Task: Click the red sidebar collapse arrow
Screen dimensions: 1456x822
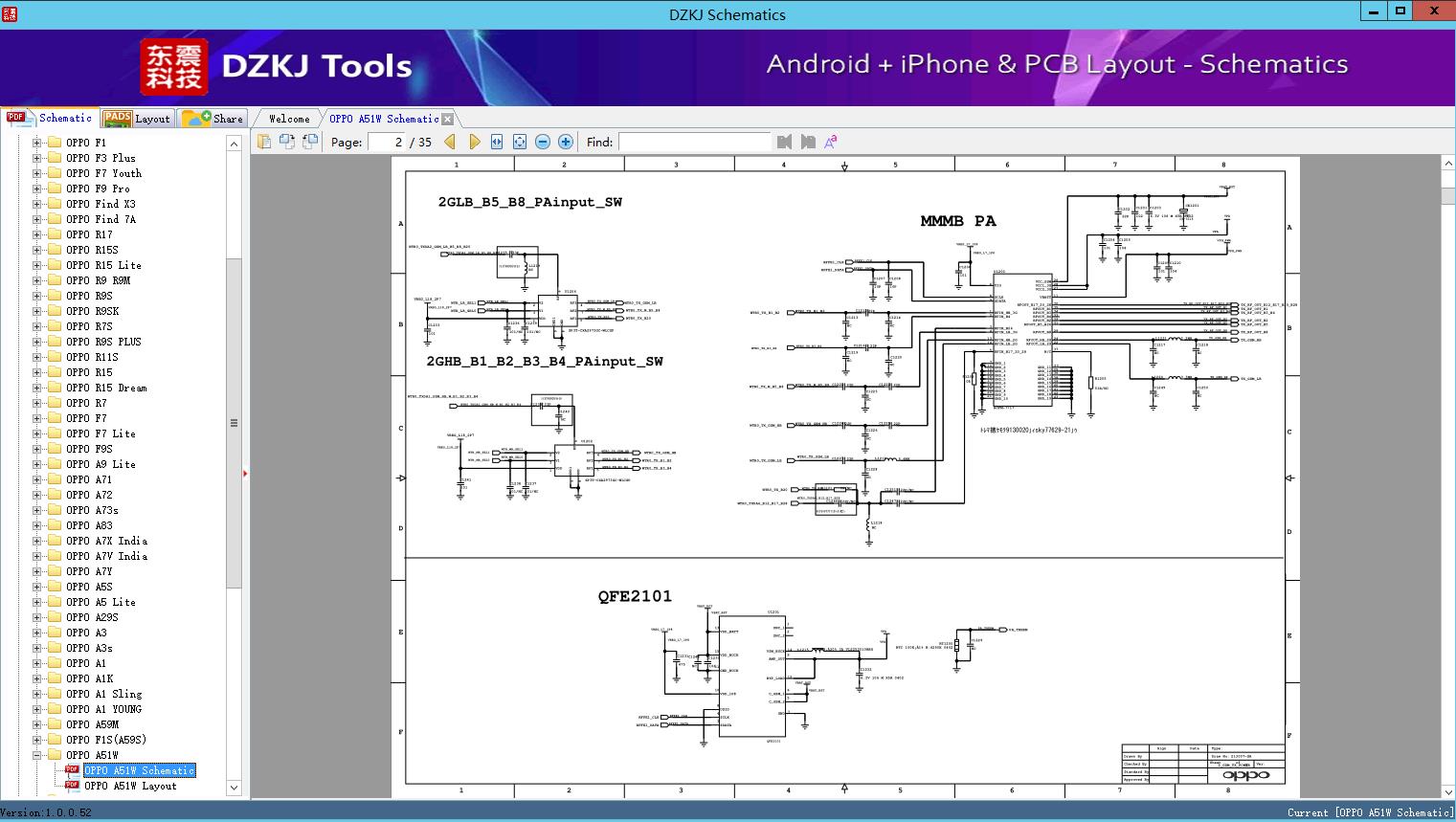Action: [x=246, y=473]
